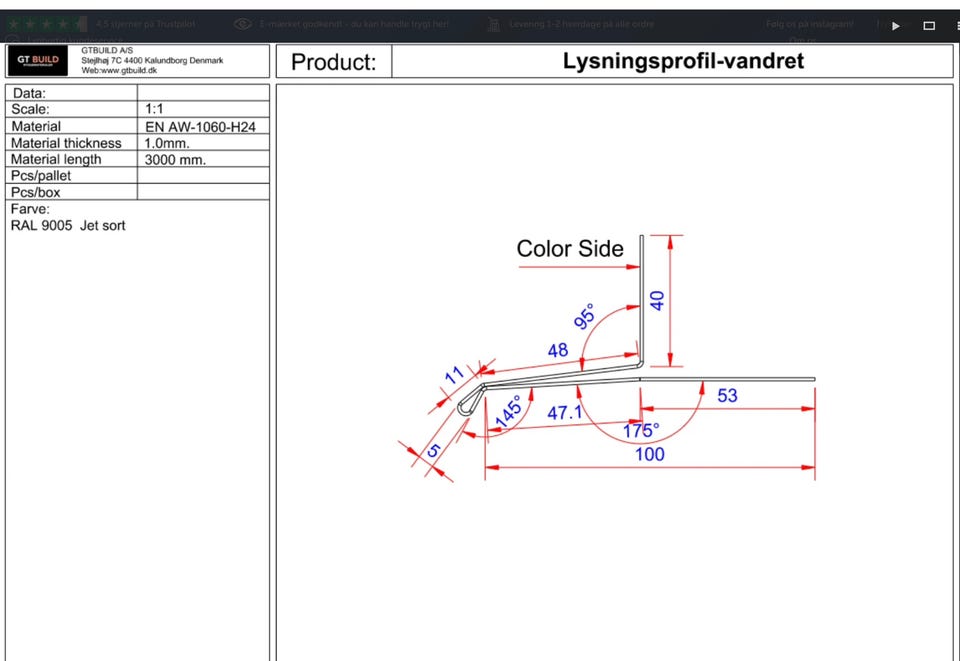Toggle fullscreen with the rectangle icon
The image size is (960, 661).
pyautogui.click(x=929, y=26)
